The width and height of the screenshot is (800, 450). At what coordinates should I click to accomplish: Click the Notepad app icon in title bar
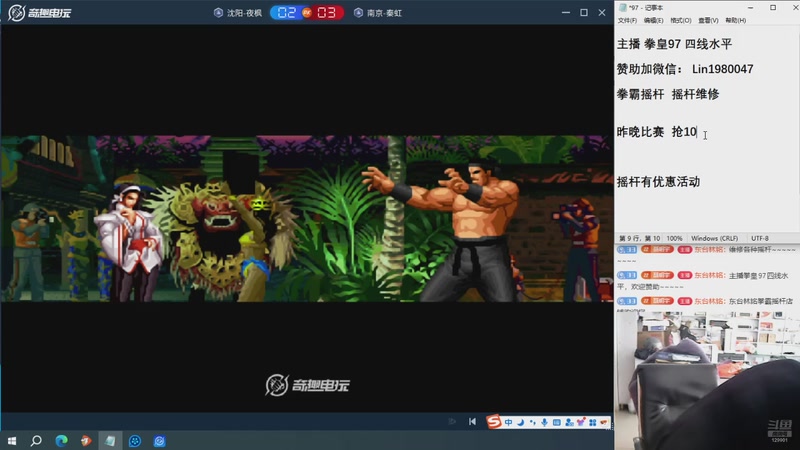[x=622, y=8]
